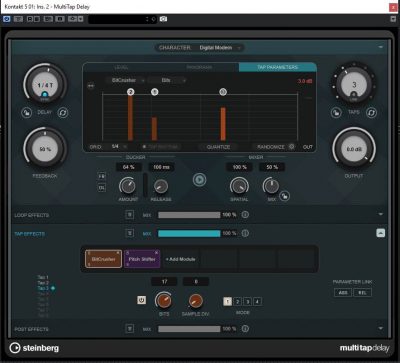Expand the Post Effects section
Image resolution: width=400 pixels, height=363 pixels.
pos(381,328)
